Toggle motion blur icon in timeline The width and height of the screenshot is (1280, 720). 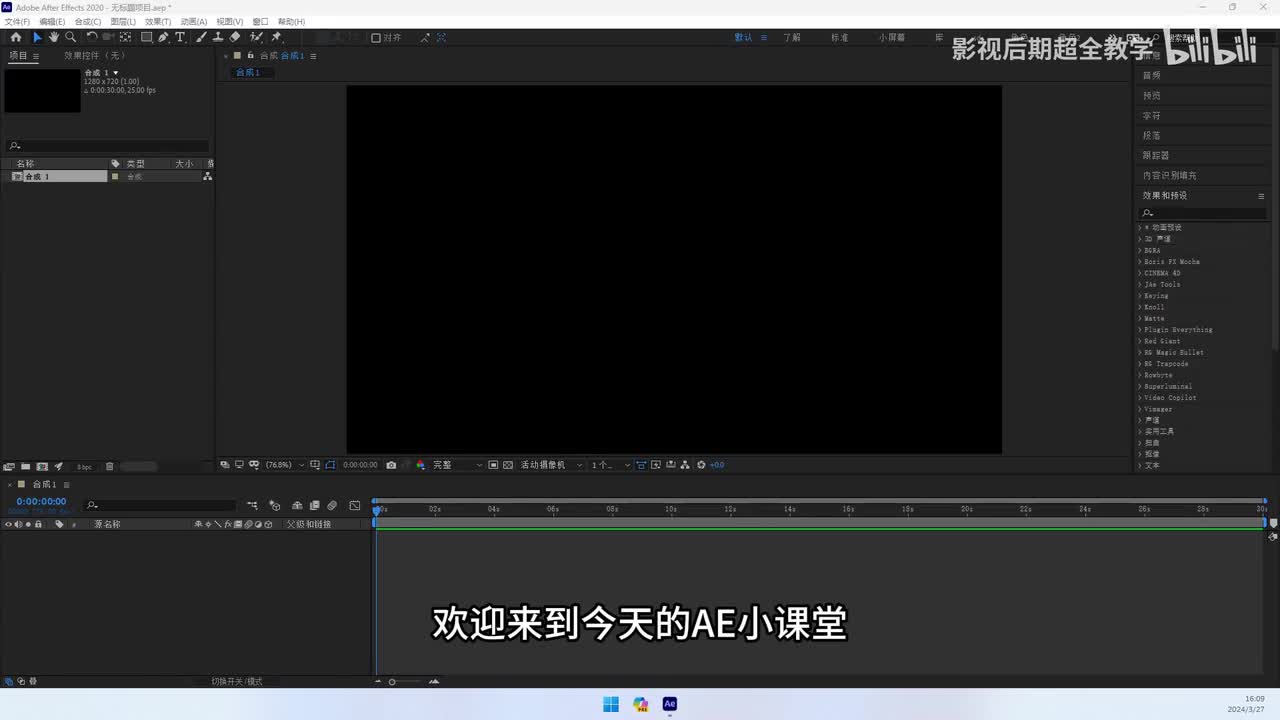click(x=332, y=506)
